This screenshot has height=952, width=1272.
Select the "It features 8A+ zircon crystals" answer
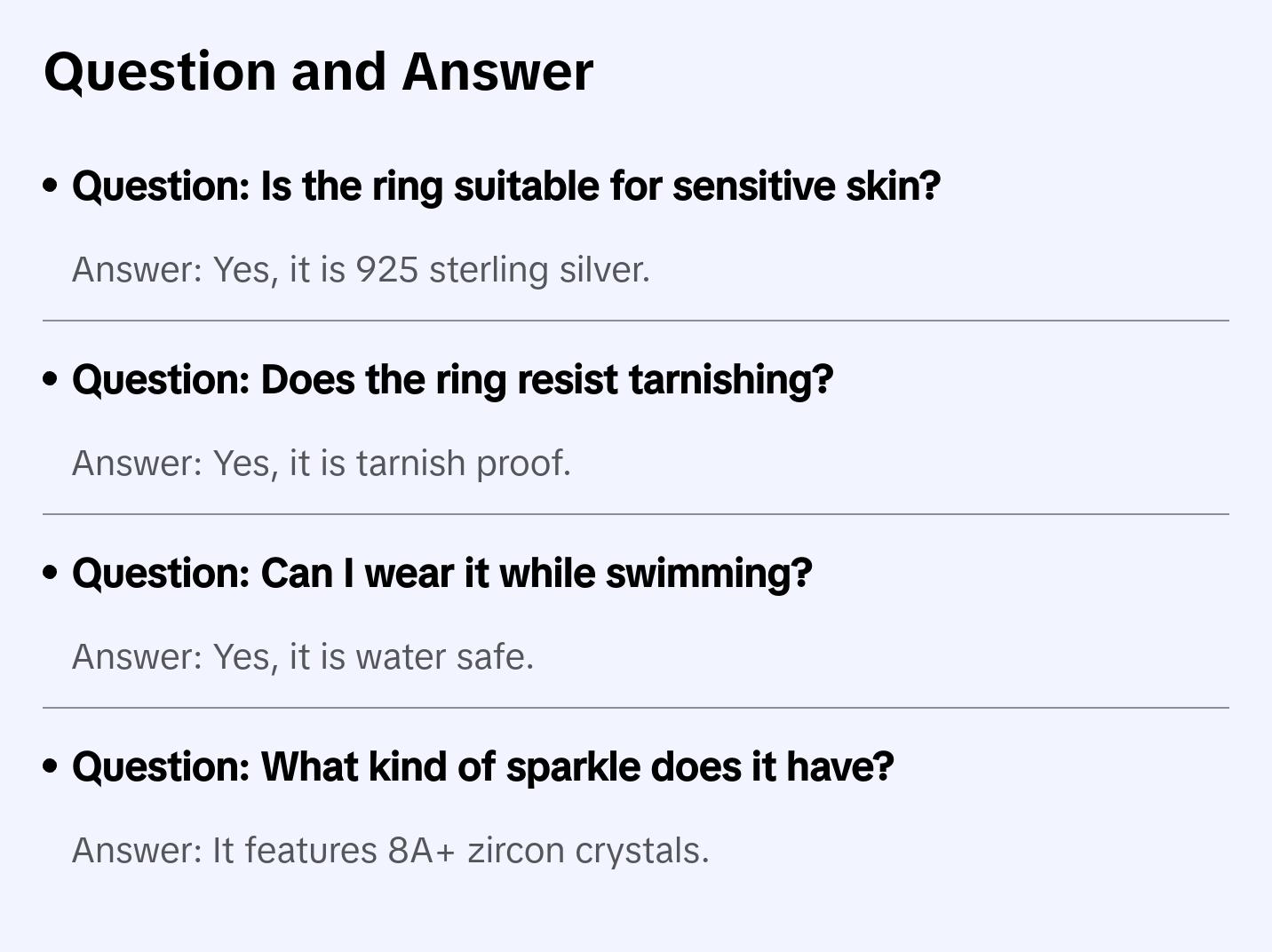click(390, 851)
